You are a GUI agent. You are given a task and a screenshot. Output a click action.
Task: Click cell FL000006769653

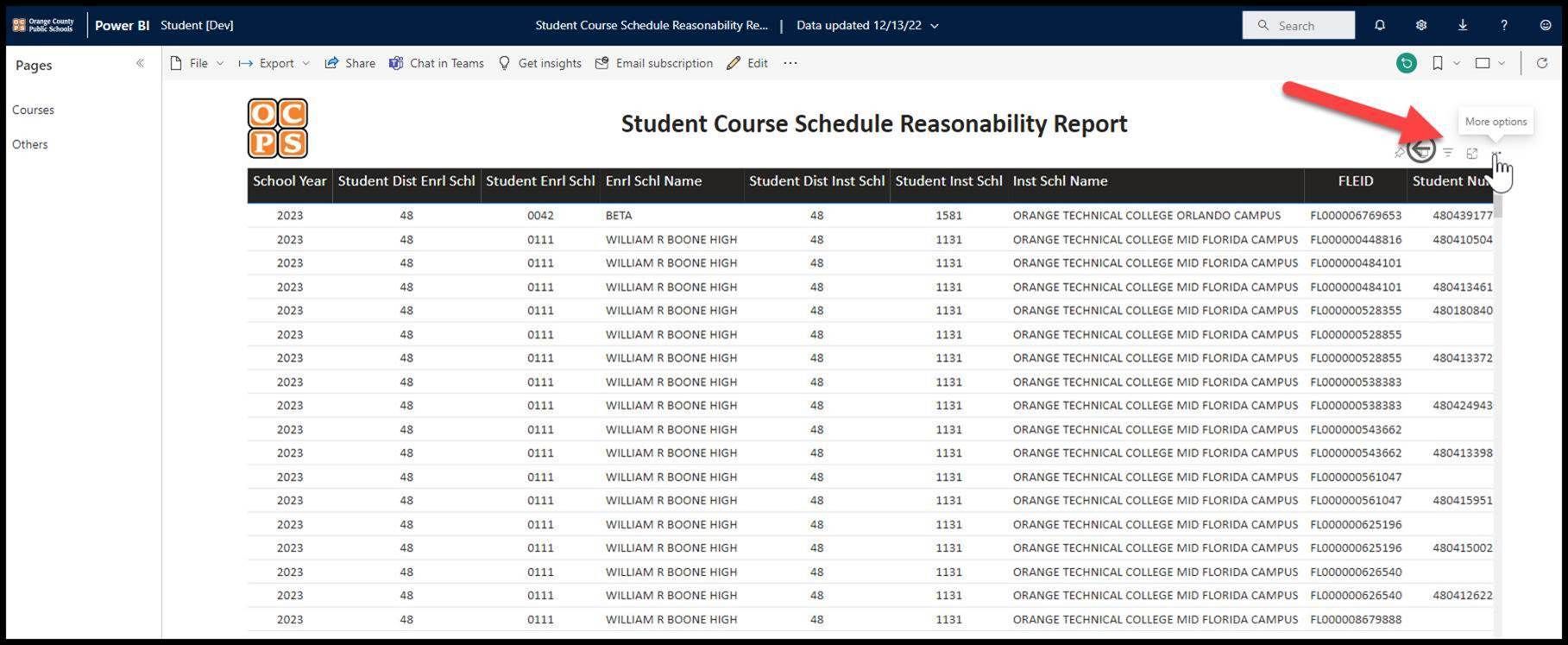click(x=1356, y=216)
